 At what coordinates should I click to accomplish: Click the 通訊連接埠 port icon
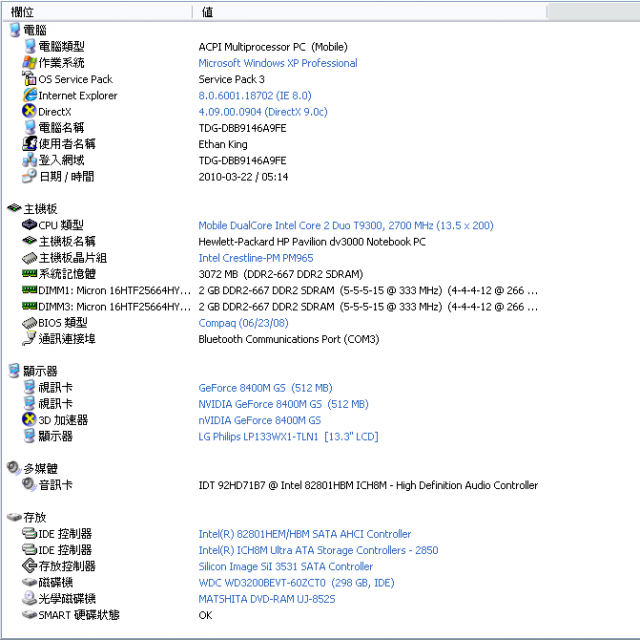tap(29, 338)
